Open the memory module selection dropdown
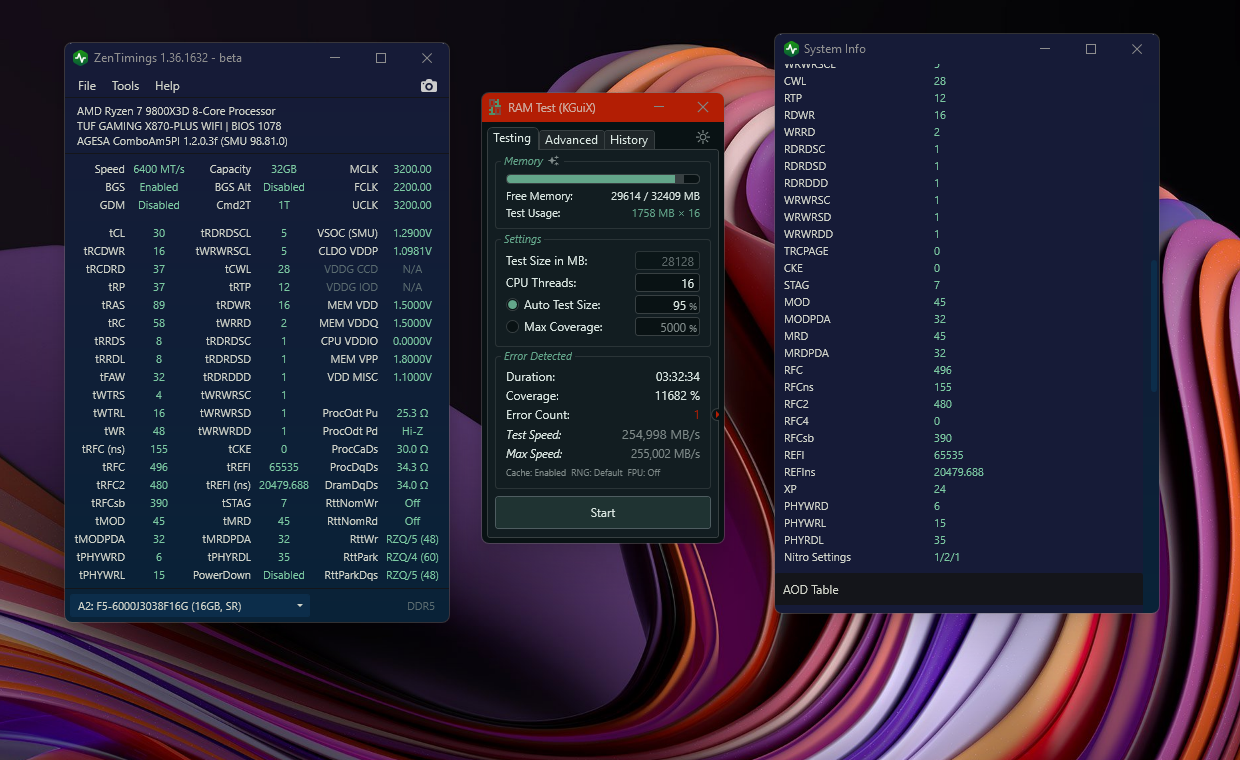Screen dimensions: 1240x760 point(190,606)
